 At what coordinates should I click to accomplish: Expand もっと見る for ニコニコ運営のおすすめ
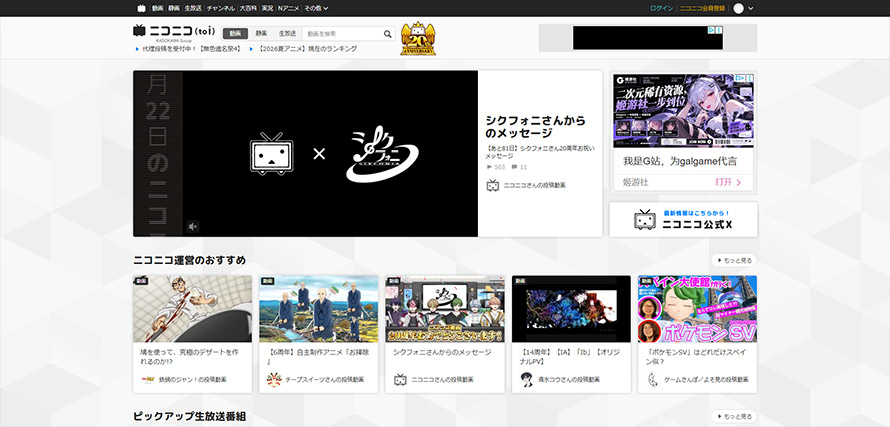pos(734,261)
